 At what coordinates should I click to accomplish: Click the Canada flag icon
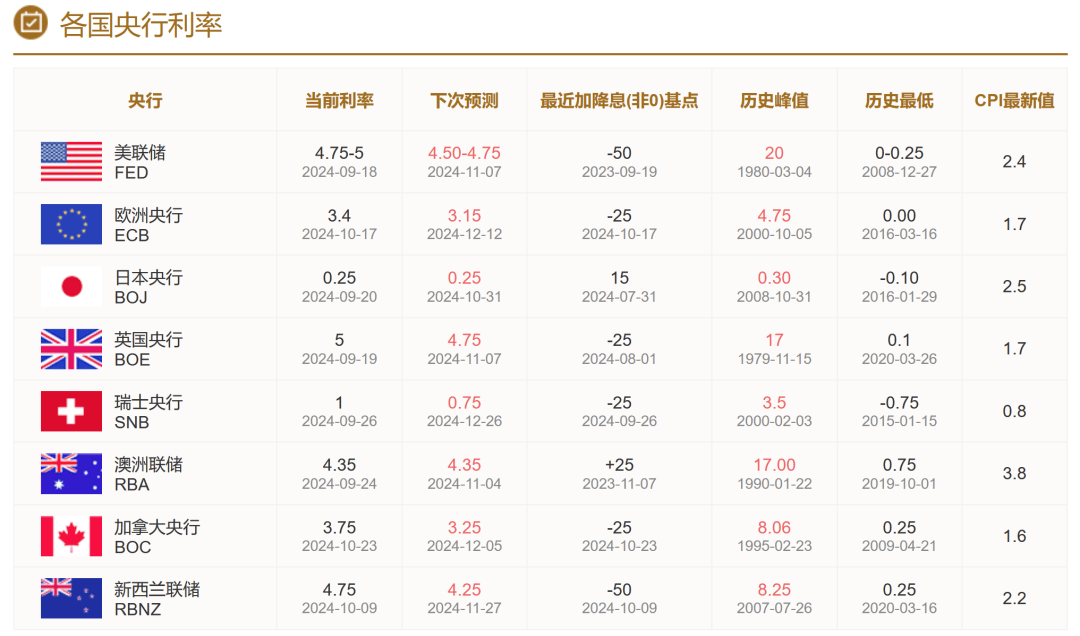(71, 536)
